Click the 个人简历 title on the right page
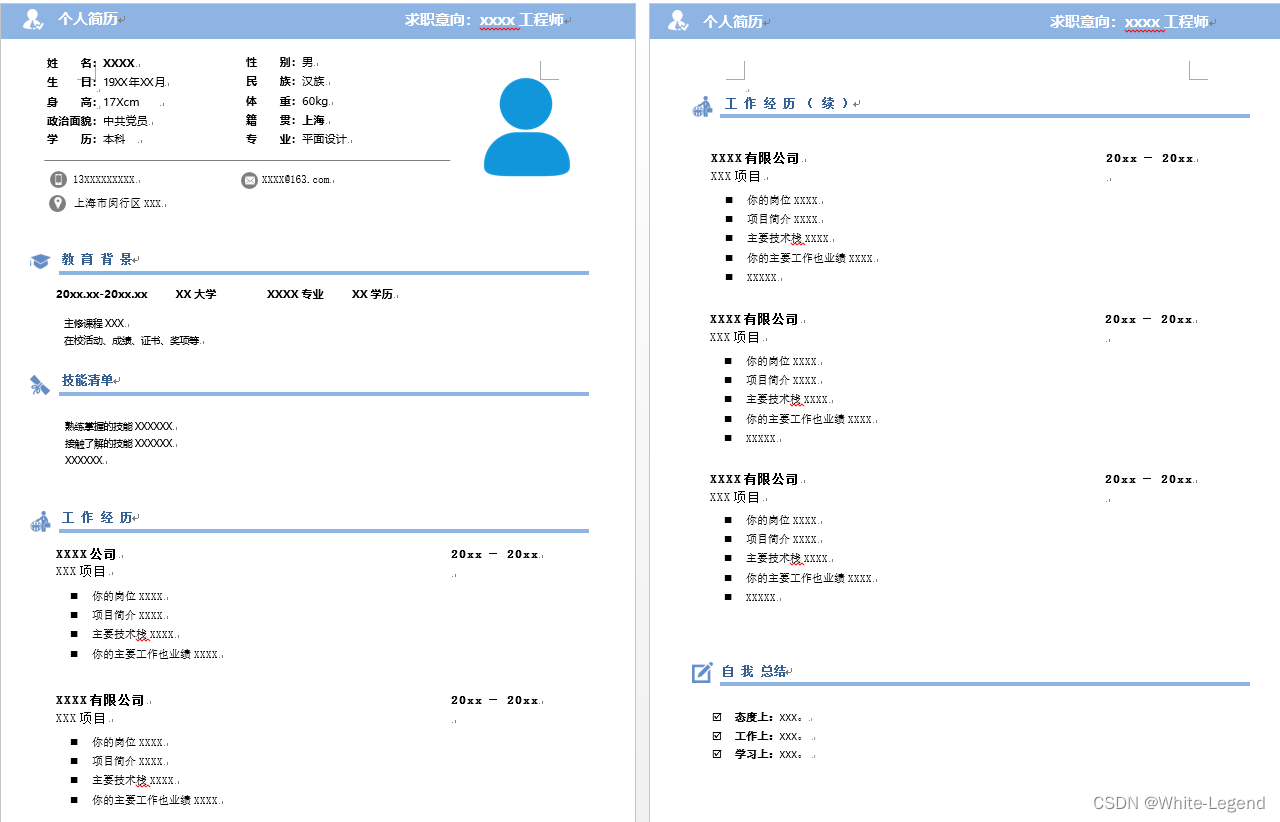 click(x=733, y=21)
